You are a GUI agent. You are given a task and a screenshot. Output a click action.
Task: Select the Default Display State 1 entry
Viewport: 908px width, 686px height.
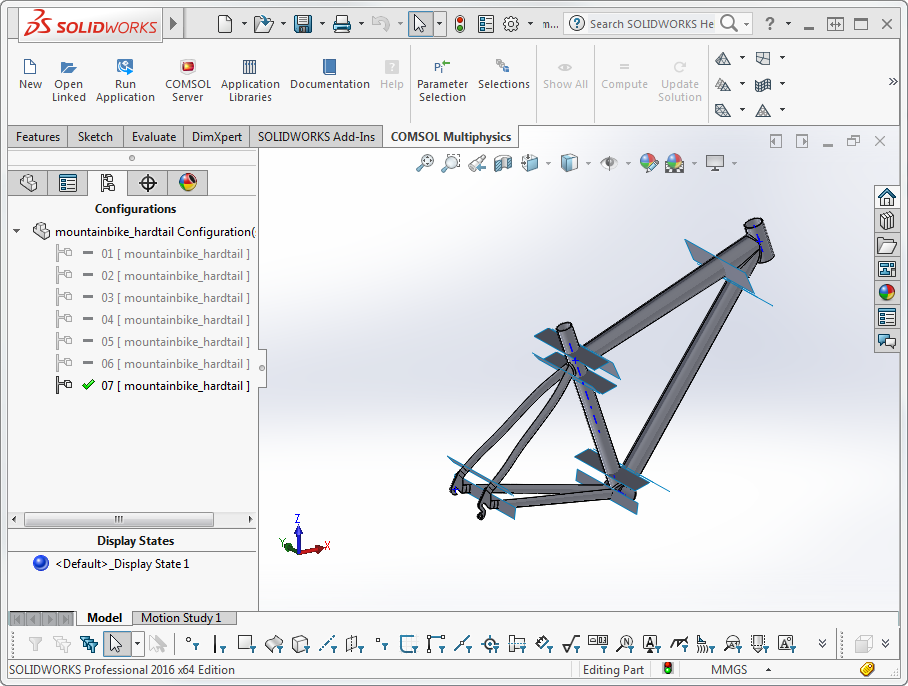121,564
